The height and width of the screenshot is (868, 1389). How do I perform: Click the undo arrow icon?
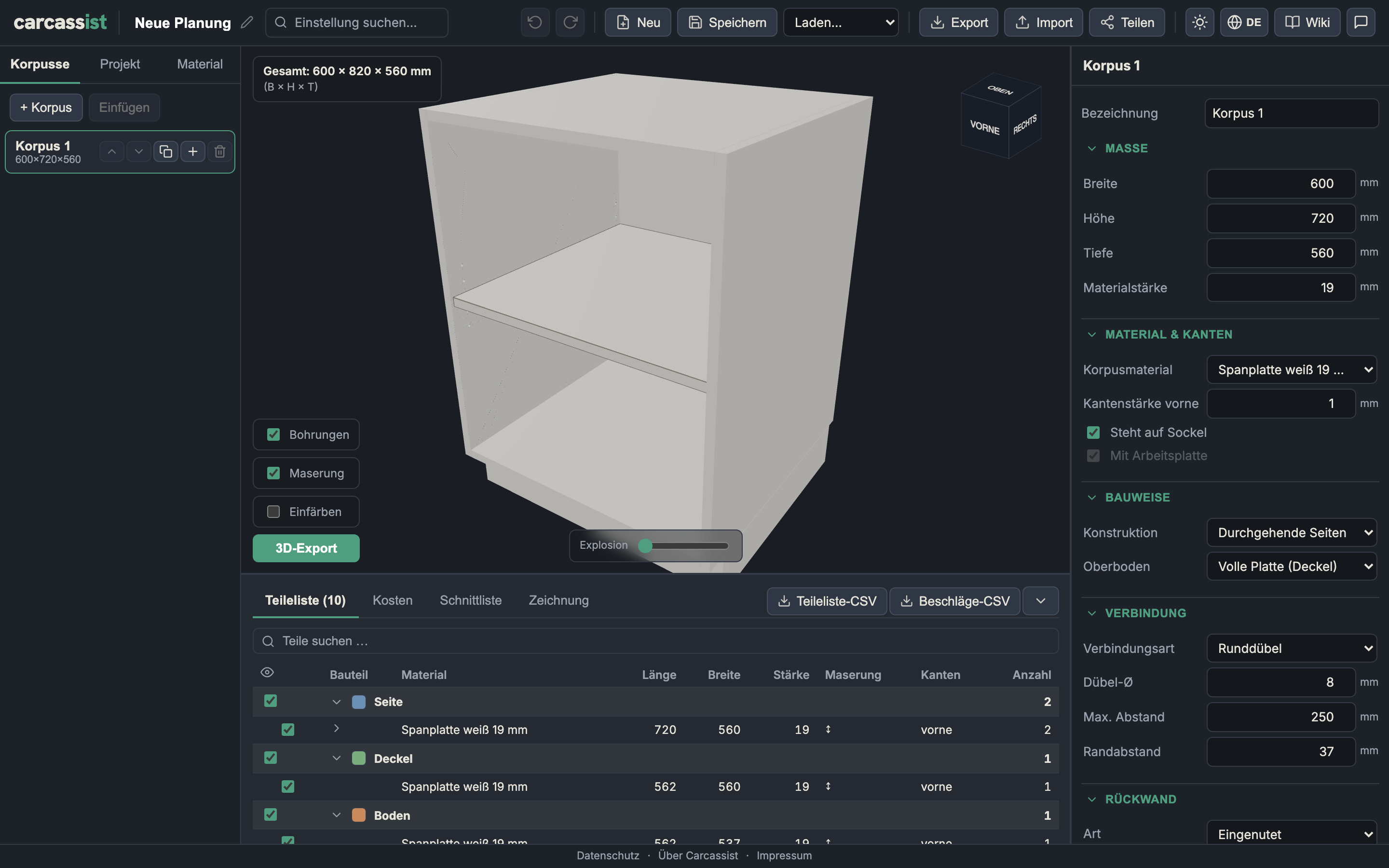535,22
